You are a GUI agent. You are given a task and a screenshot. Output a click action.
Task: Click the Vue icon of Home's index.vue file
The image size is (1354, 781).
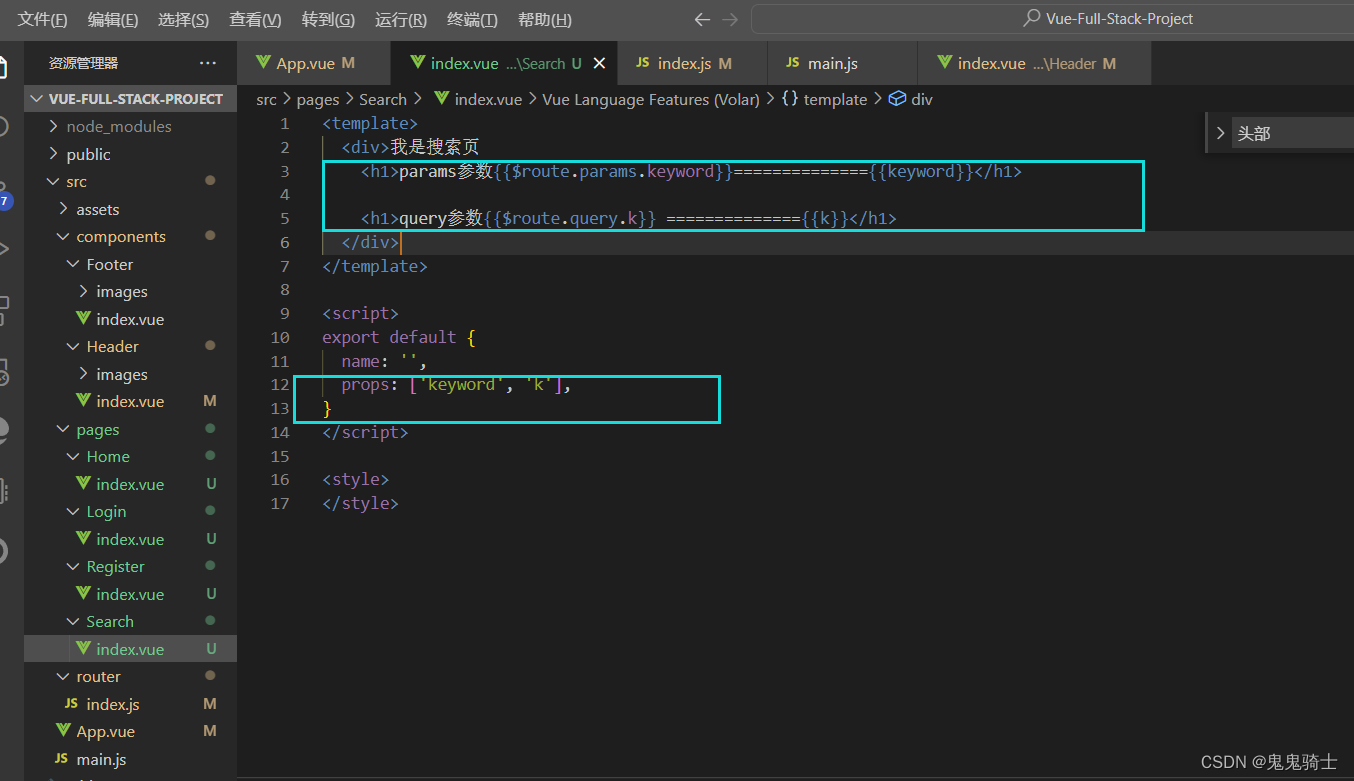[x=84, y=484]
